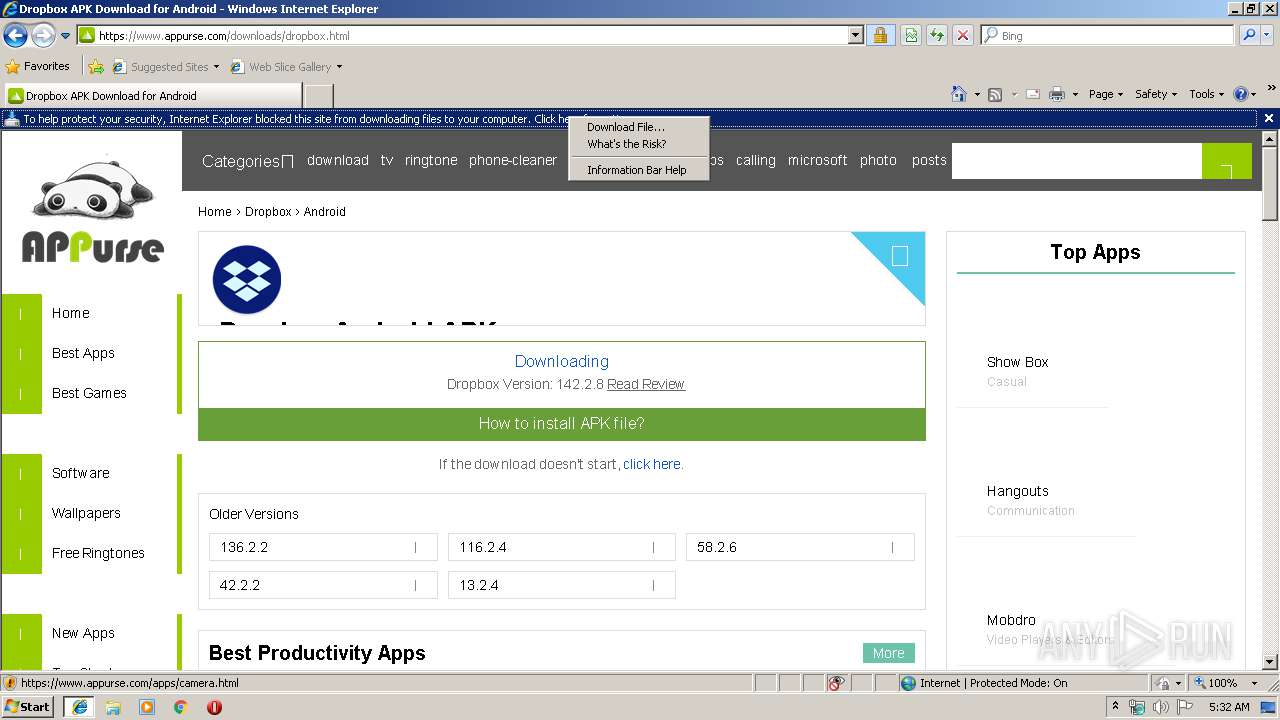Print page using printer icon
Viewport: 1280px width, 720px height.
point(1057,94)
